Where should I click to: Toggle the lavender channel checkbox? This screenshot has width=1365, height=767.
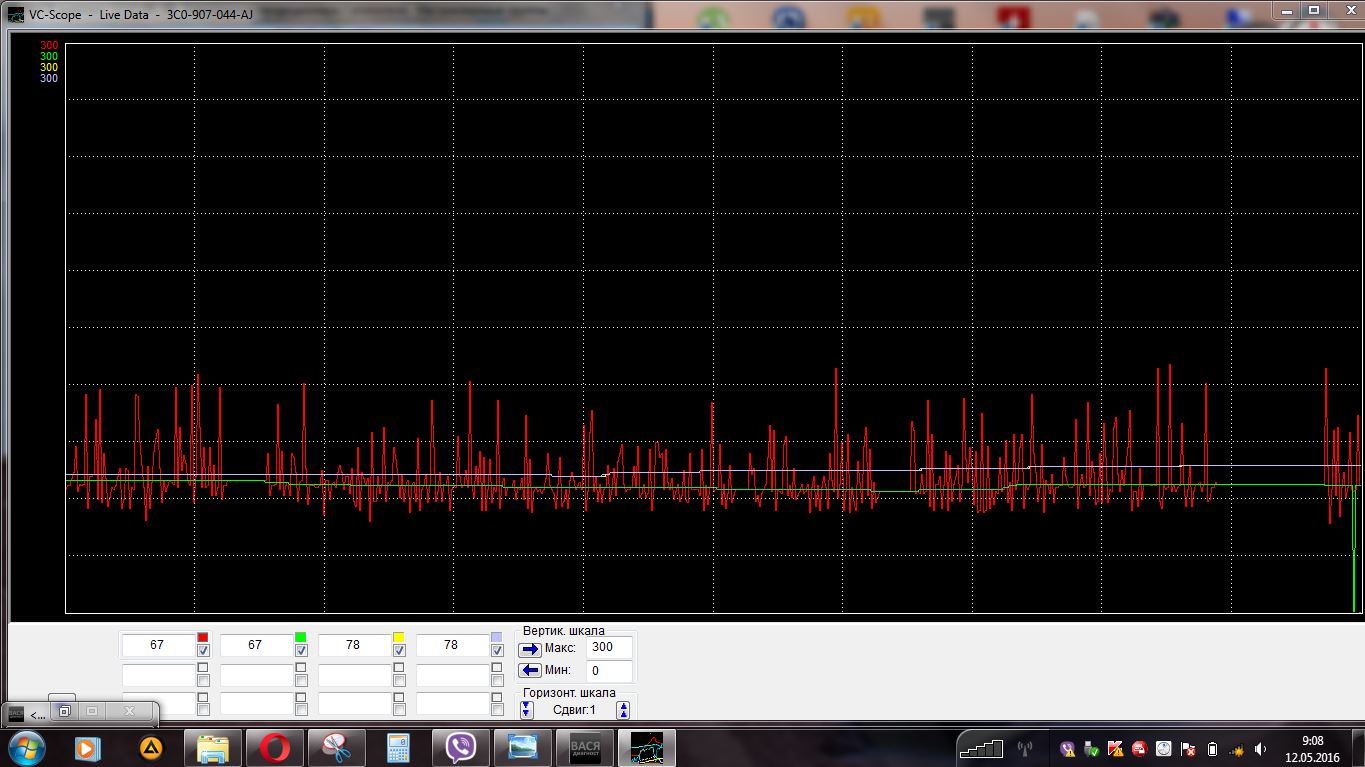point(497,651)
